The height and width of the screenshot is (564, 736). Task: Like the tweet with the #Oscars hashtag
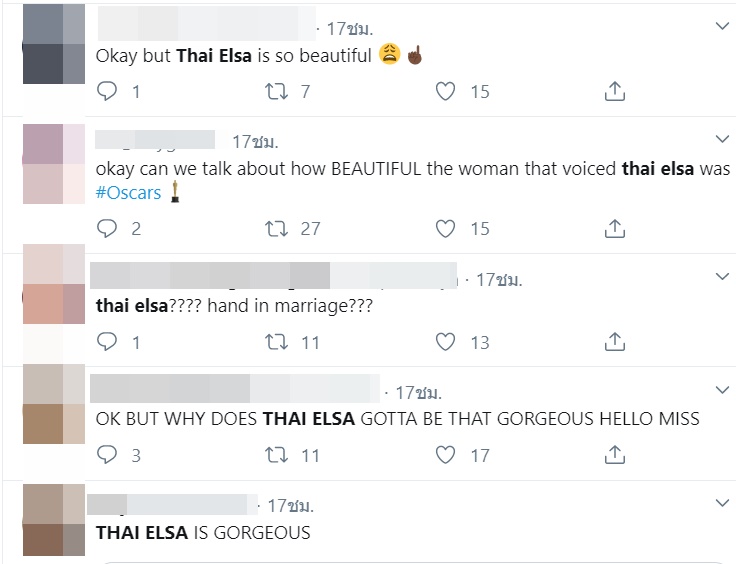coord(446,228)
